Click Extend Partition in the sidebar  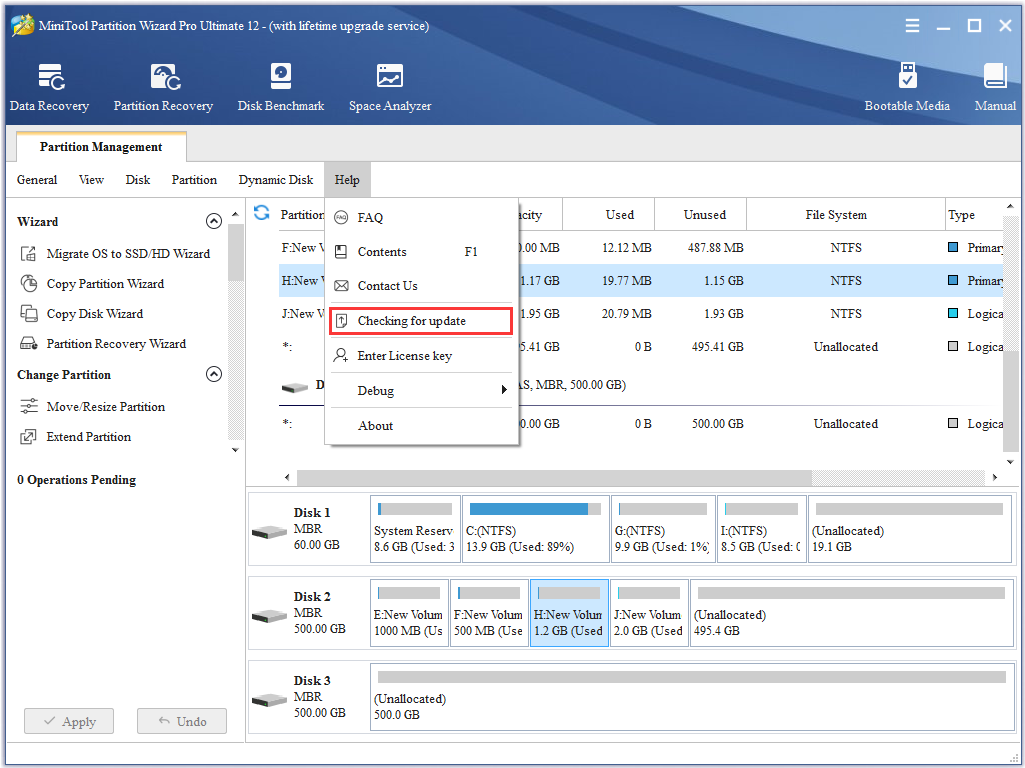(88, 437)
